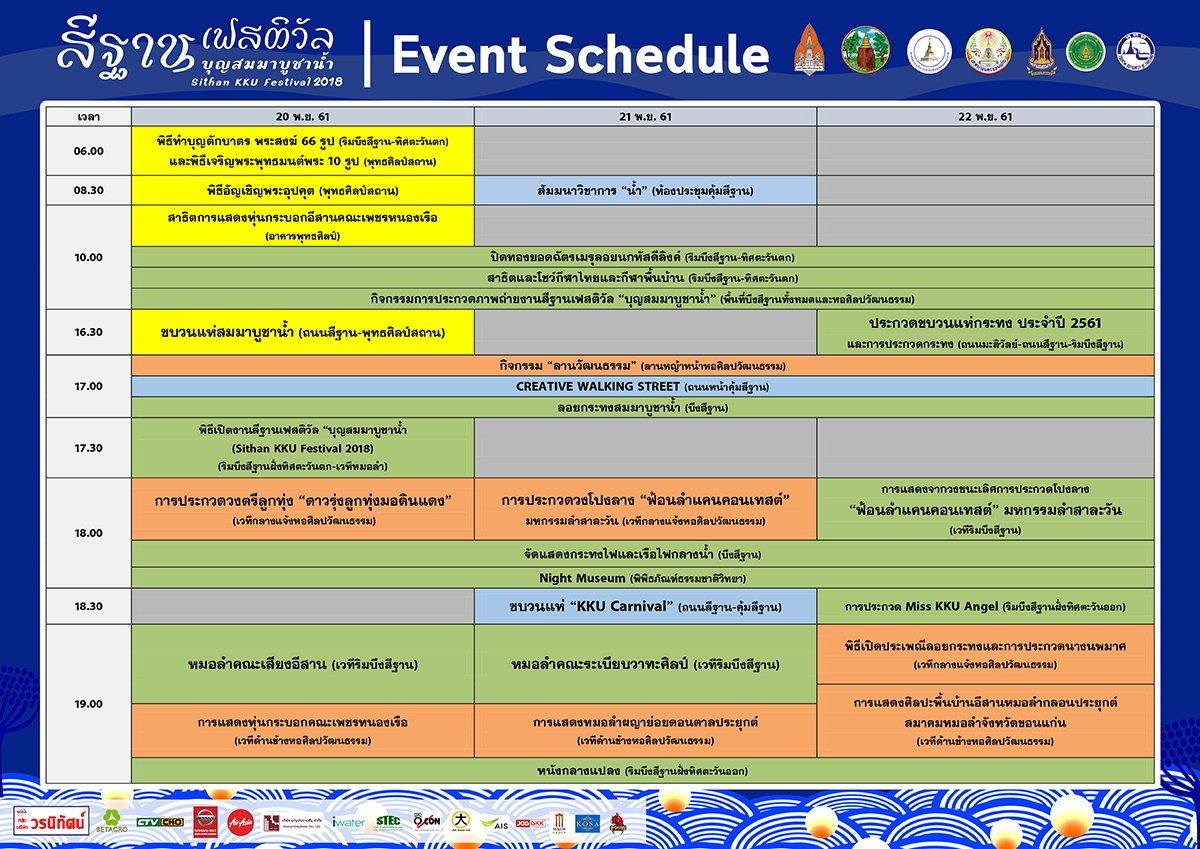Click the Sithan KKU Festival 2018 logo
This screenshot has width=1200, height=849.
[197, 50]
